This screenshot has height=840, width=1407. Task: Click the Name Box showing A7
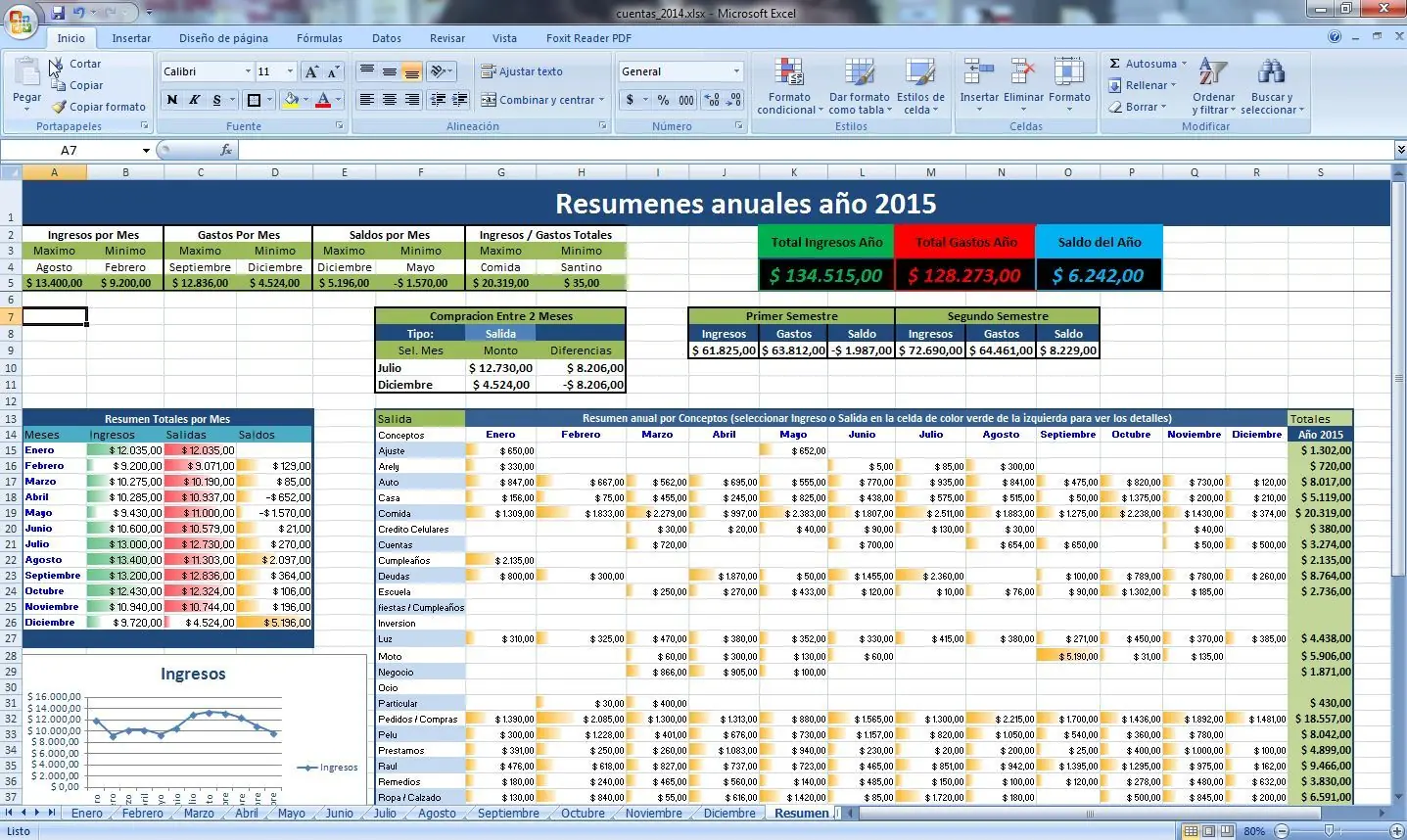point(69,150)
